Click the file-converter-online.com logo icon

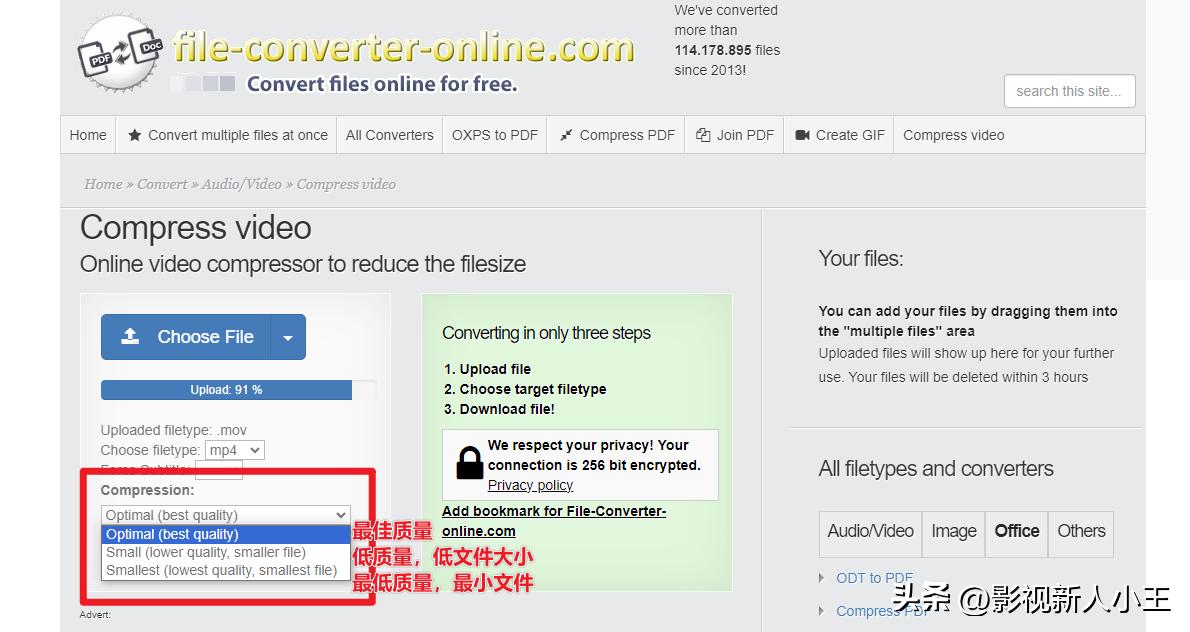coord(120,53)
